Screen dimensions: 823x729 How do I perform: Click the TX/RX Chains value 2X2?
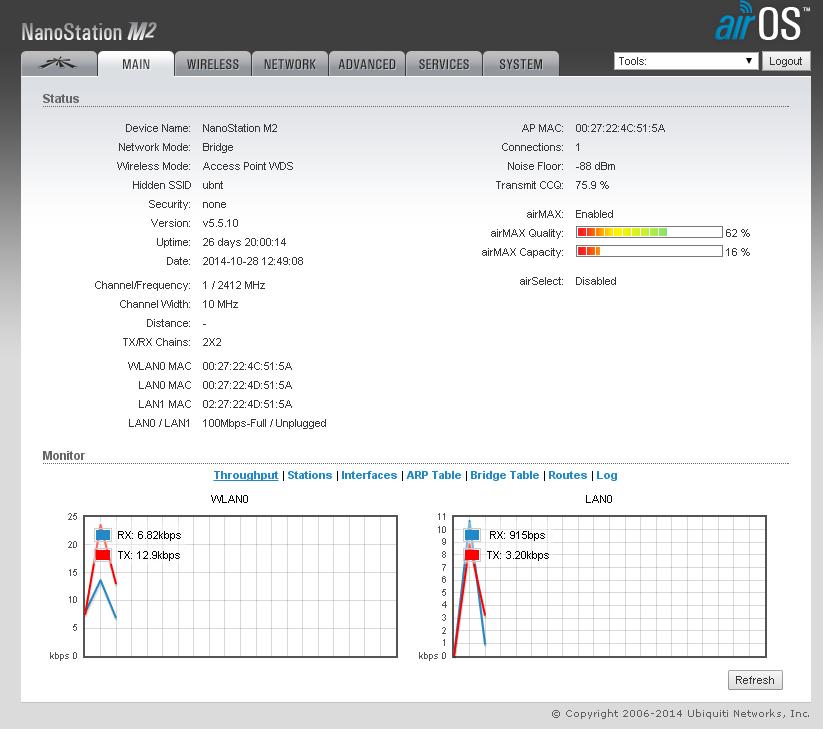[212, 342]
